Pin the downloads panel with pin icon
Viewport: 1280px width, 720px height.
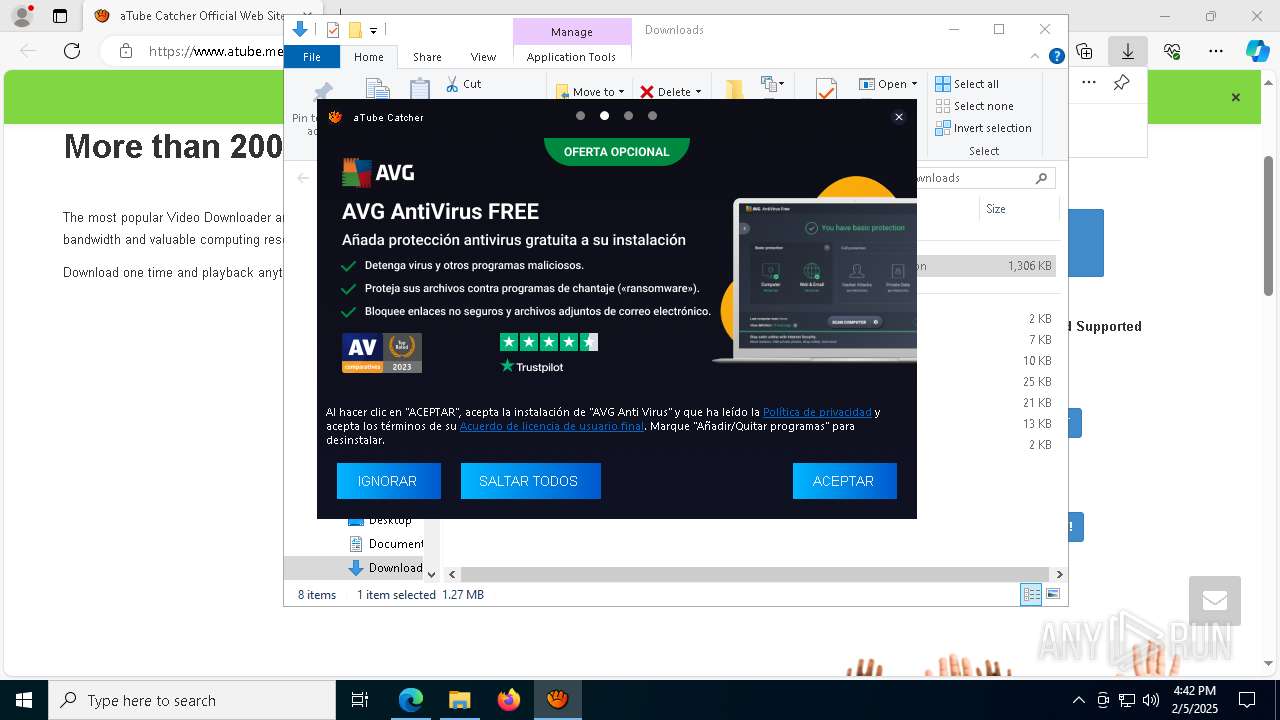tap(1122, 83)
